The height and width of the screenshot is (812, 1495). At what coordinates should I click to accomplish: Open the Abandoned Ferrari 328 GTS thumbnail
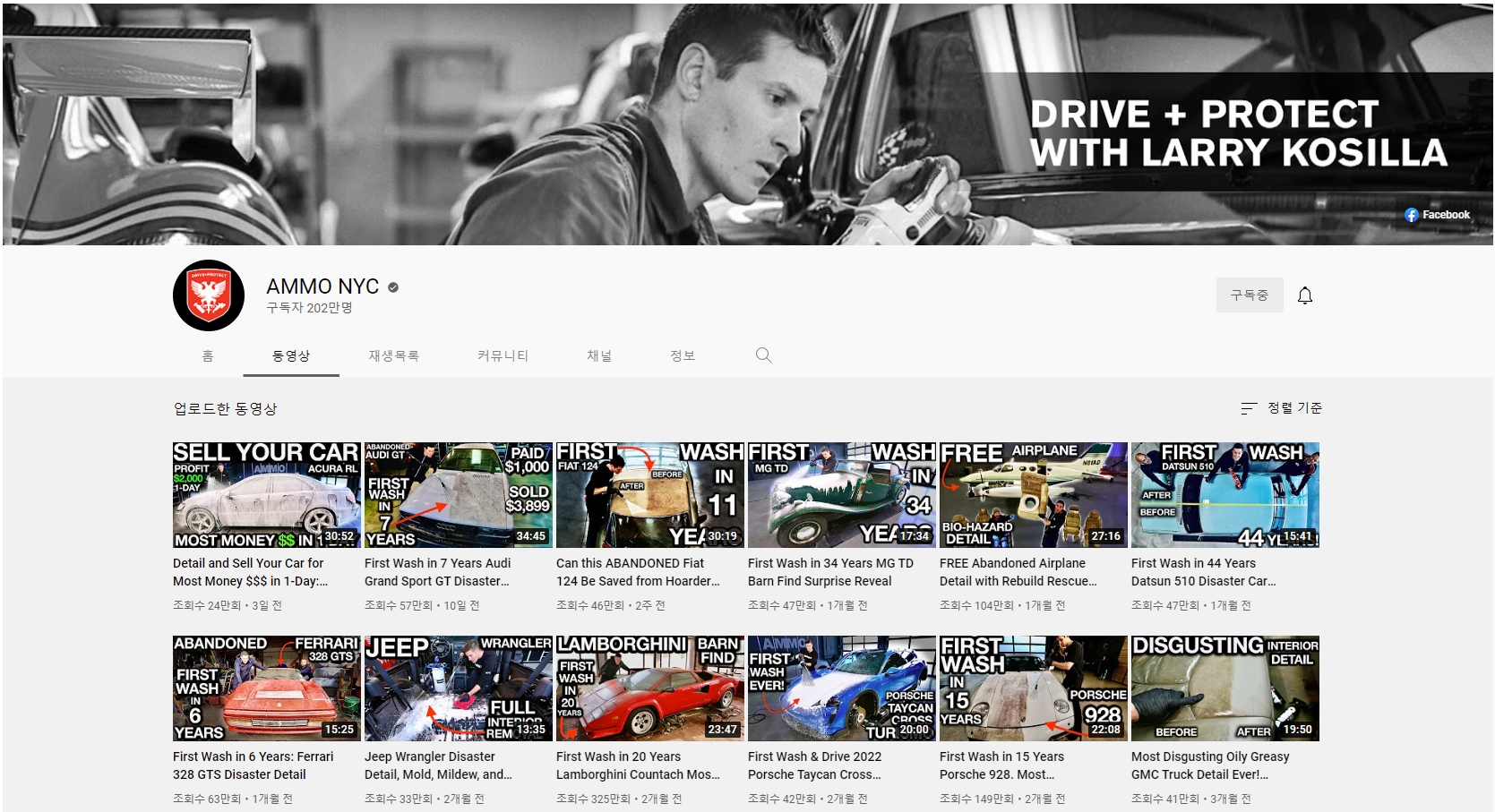pos(266,688)
